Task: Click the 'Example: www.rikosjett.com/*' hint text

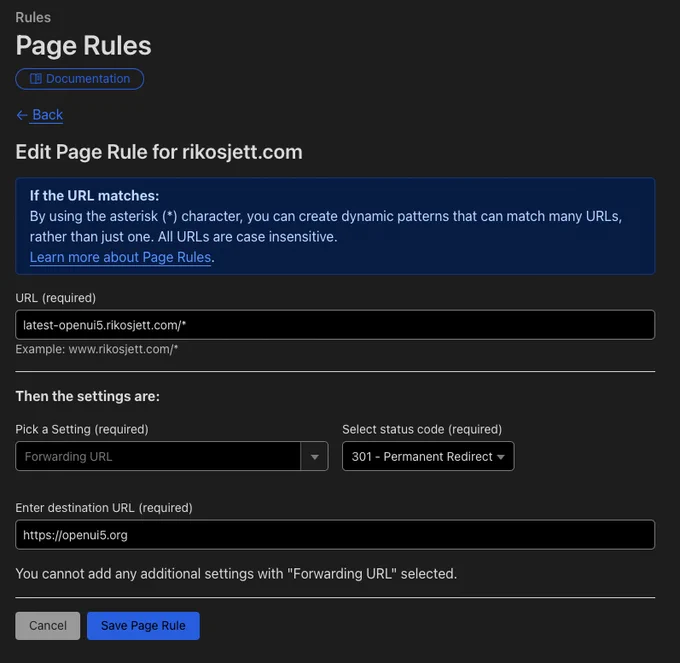Action: pos(97,349)
